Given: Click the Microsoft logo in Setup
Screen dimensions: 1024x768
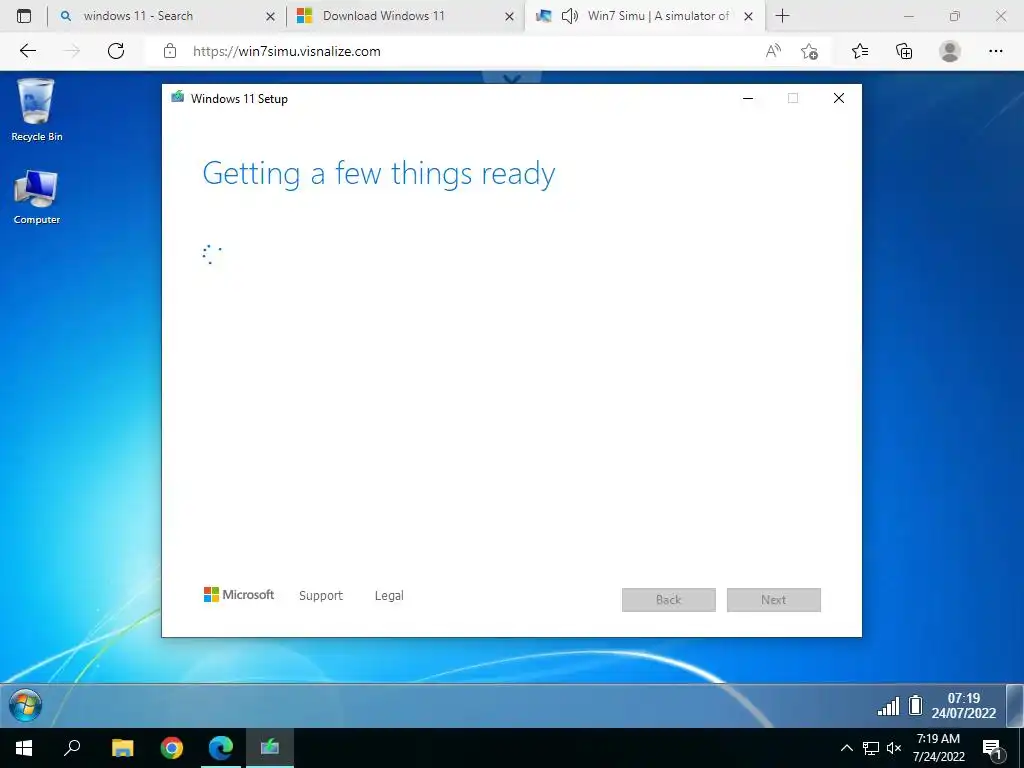Looking at the screenshot, I should point(239,594).
